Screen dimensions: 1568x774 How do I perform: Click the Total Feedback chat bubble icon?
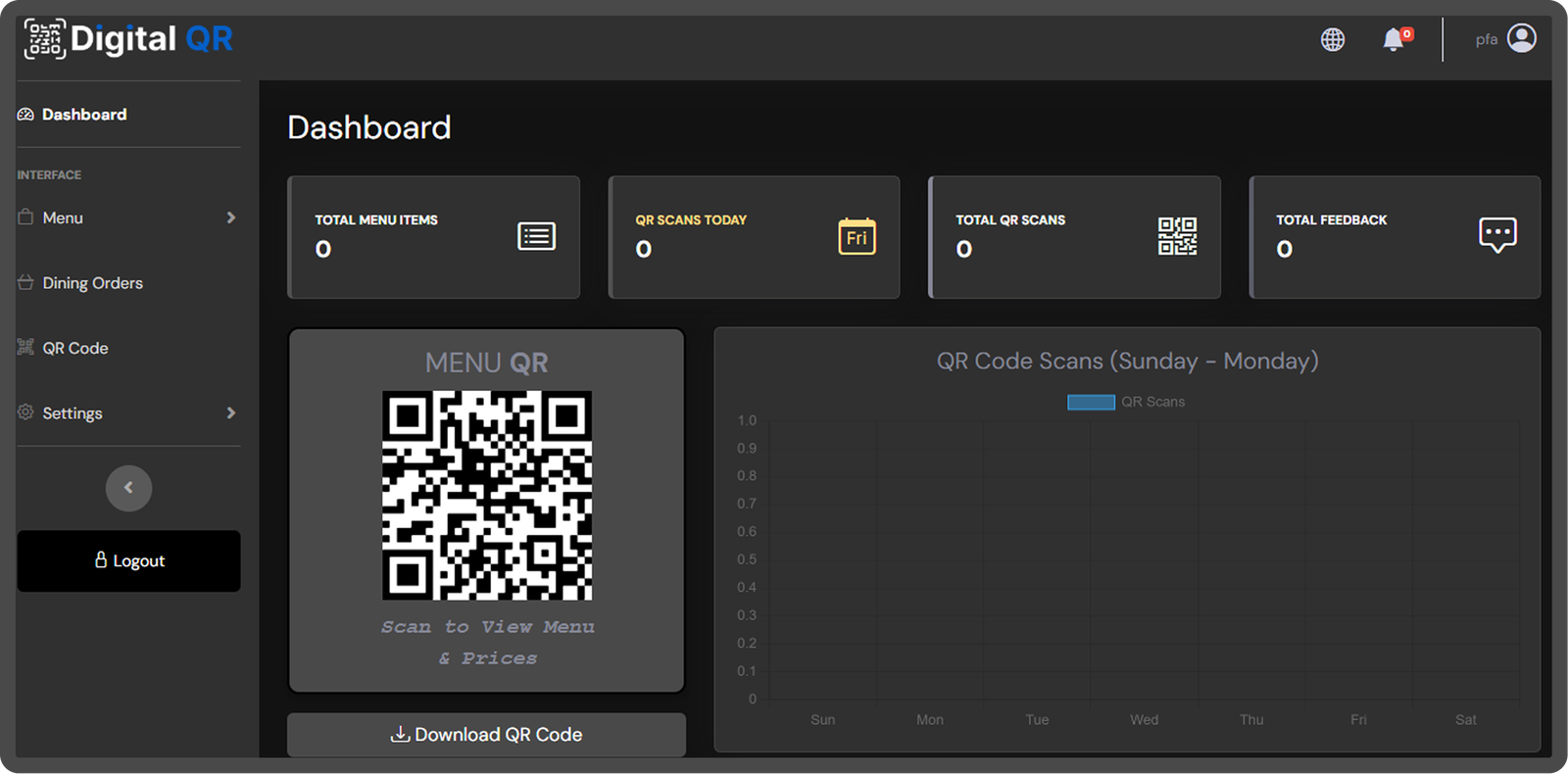click(x=1496, y=235)
